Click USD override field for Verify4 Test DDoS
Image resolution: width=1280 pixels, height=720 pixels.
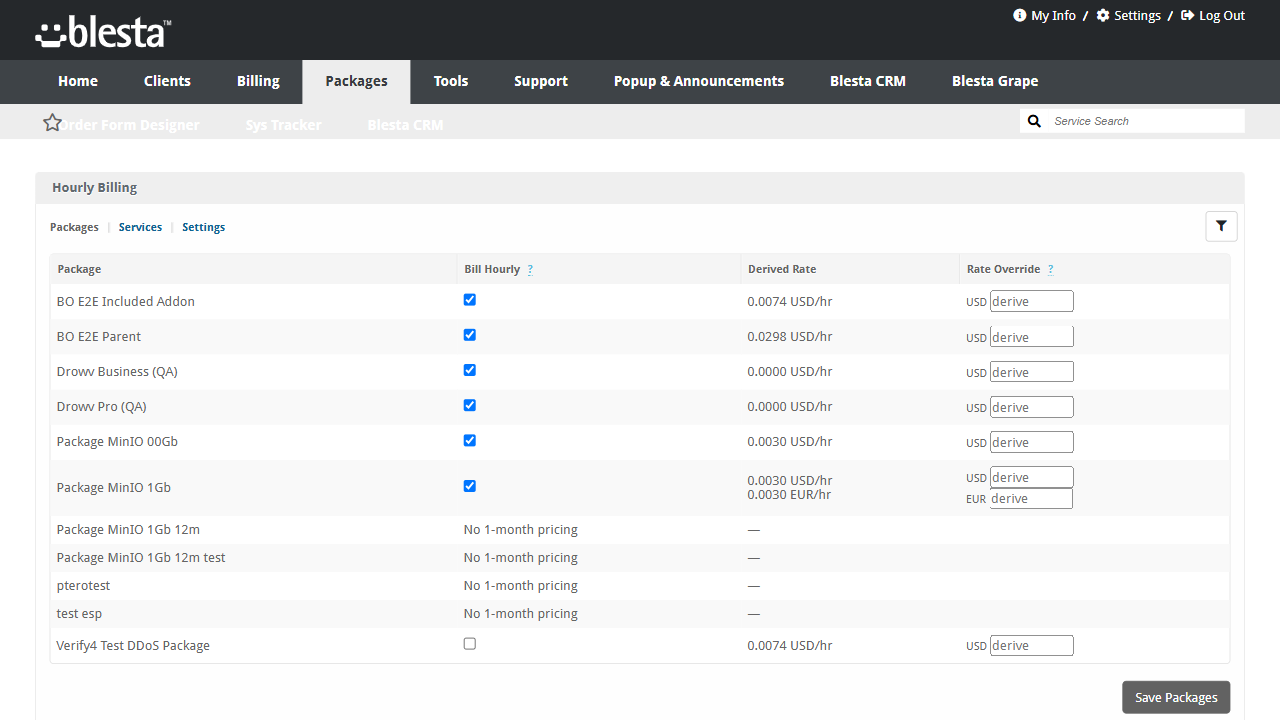tap(1031, 645)
